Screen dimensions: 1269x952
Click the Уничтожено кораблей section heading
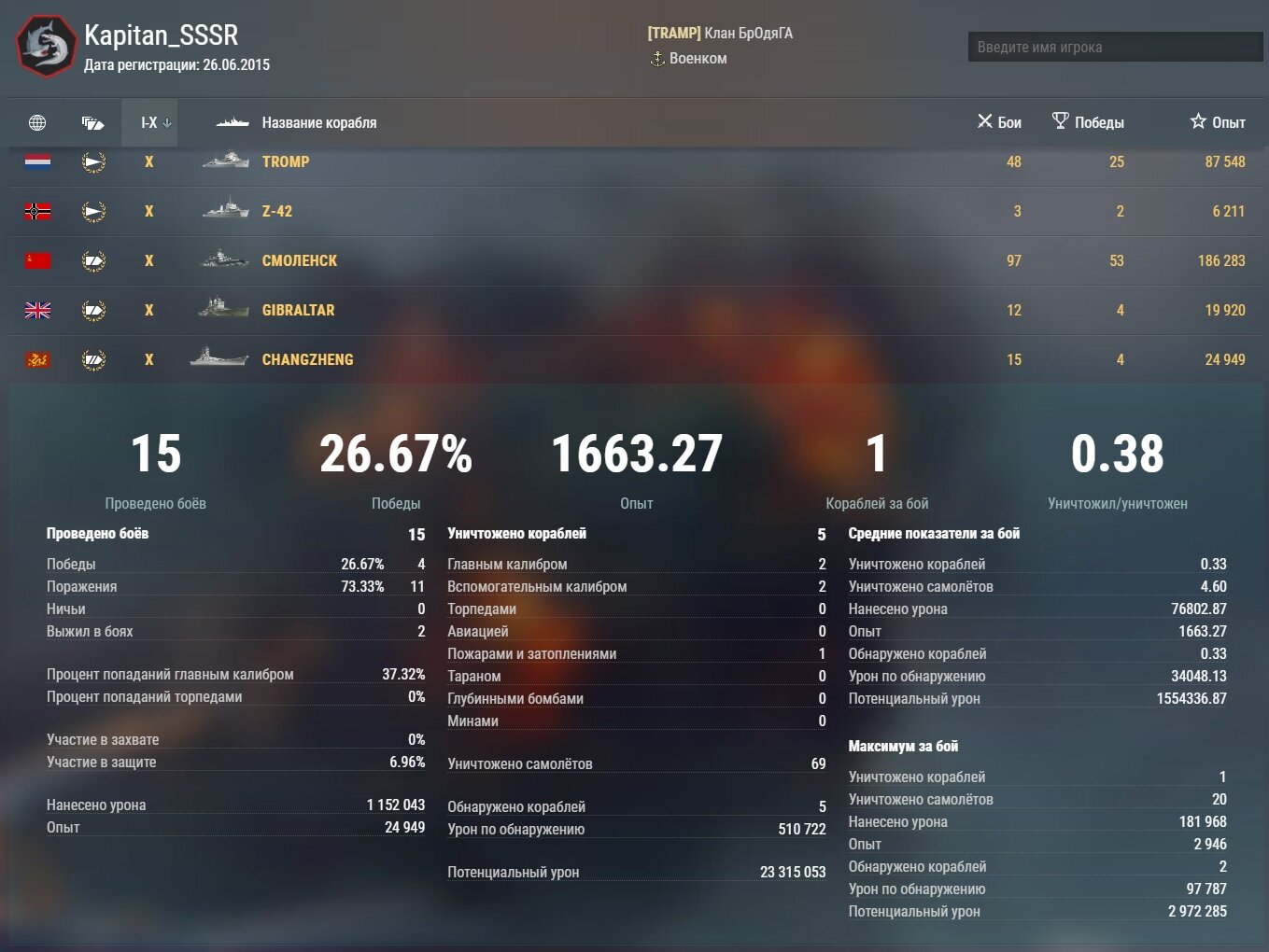point(516,534)
